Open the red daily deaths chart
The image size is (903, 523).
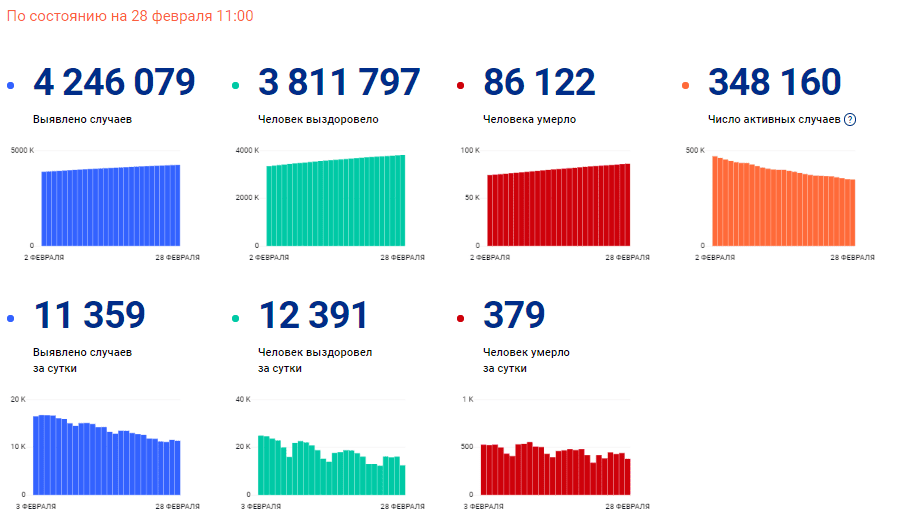coord(555,470)
